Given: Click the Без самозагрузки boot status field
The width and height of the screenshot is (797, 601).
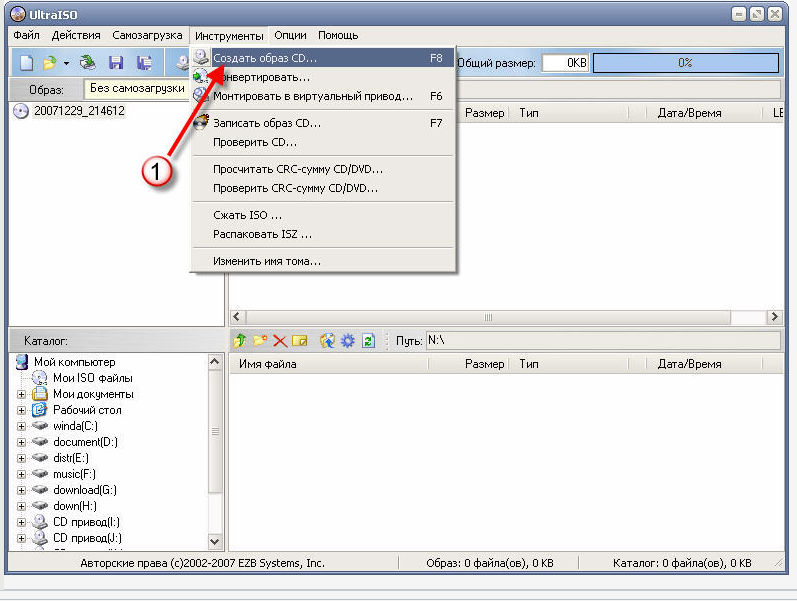Looking at the screenshot, I should click(x=137, y=89).
